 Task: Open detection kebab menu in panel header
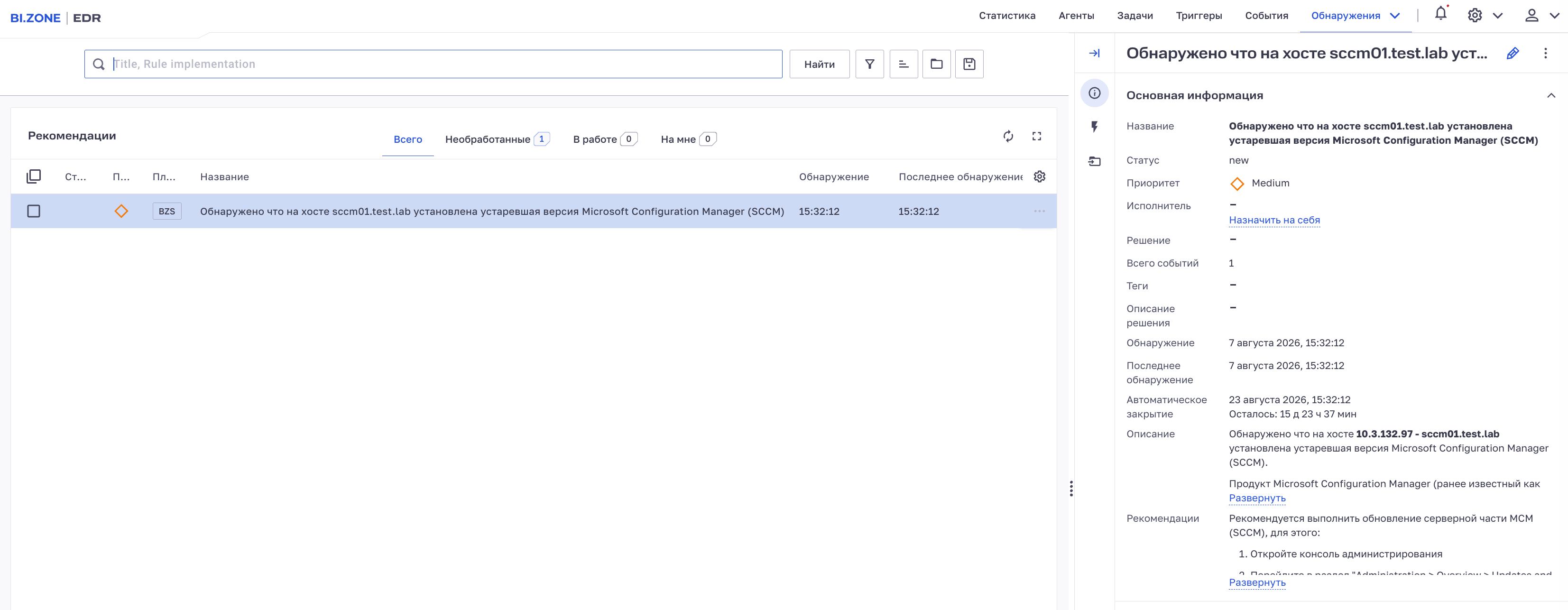(1546, 54)
